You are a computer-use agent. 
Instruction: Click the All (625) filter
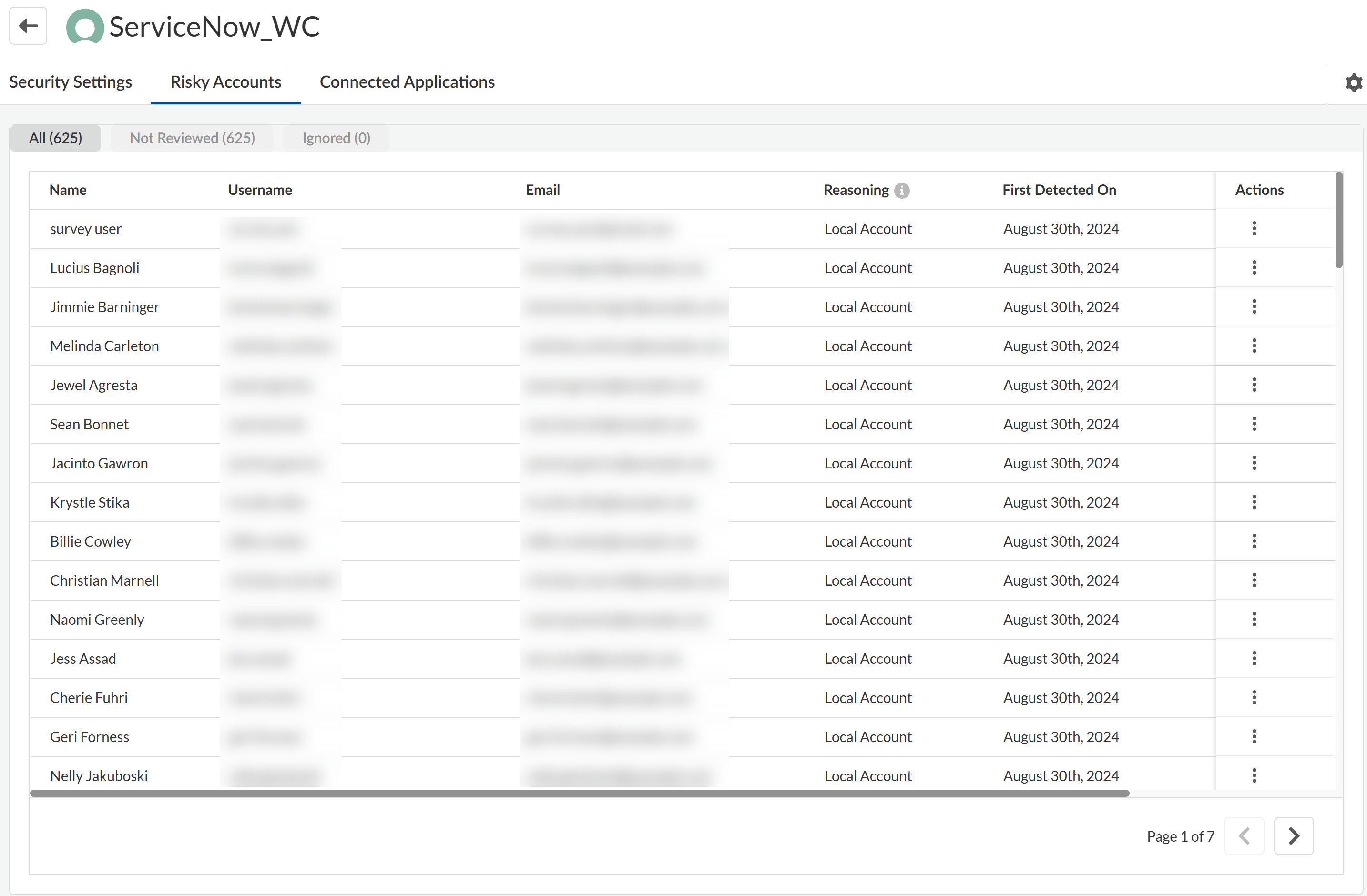point(56,138)
